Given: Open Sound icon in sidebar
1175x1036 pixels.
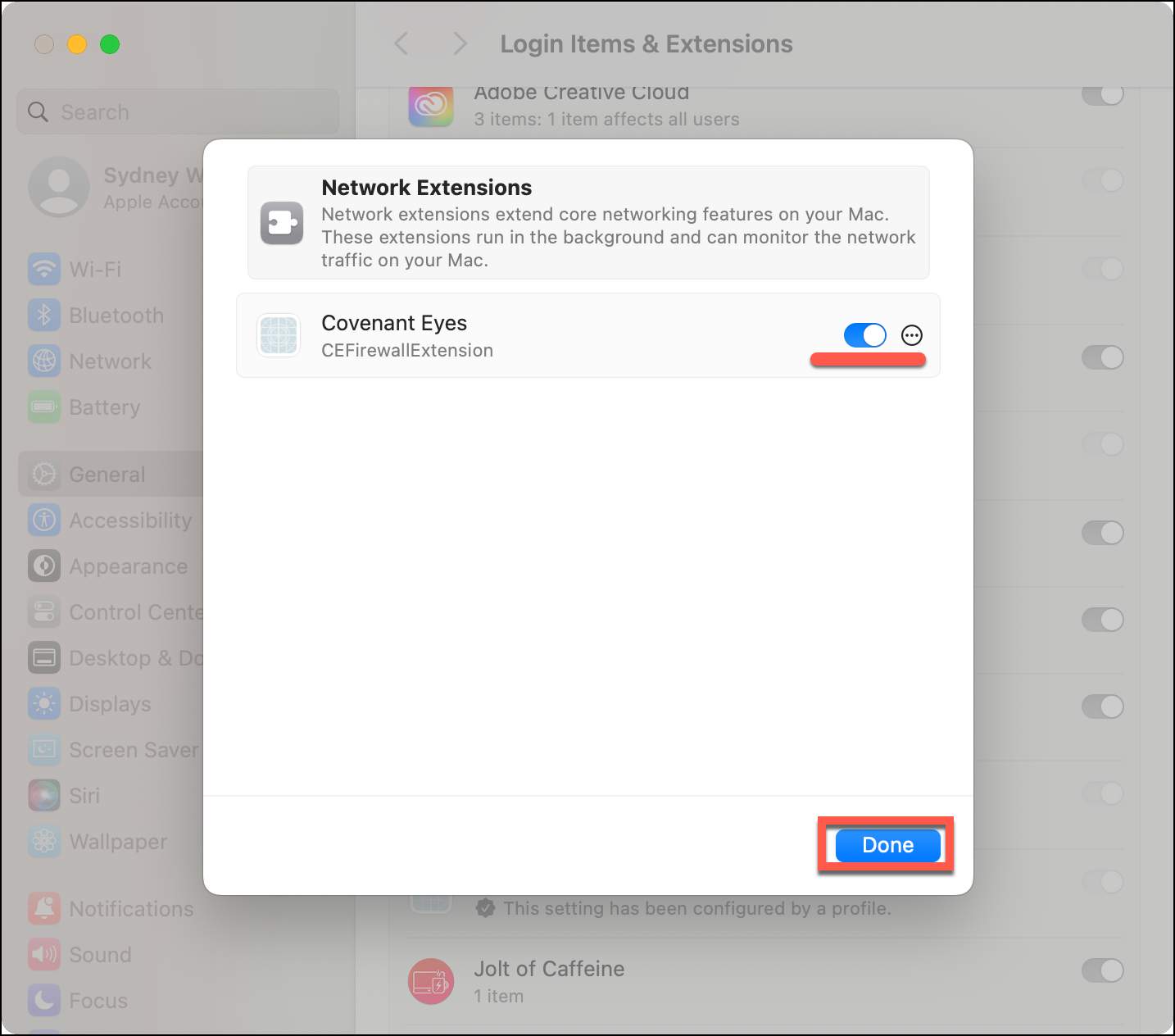Looking at the screenshot, I should [44, 954].
